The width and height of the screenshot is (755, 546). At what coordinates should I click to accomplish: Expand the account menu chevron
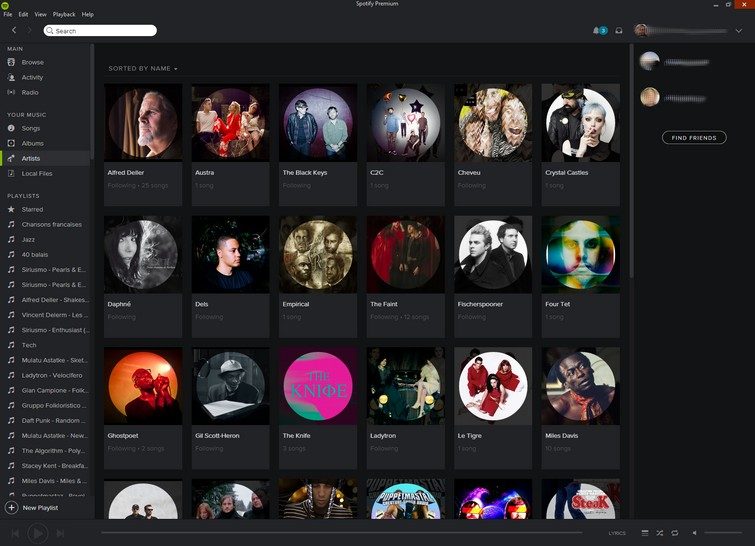pos(739,31)
